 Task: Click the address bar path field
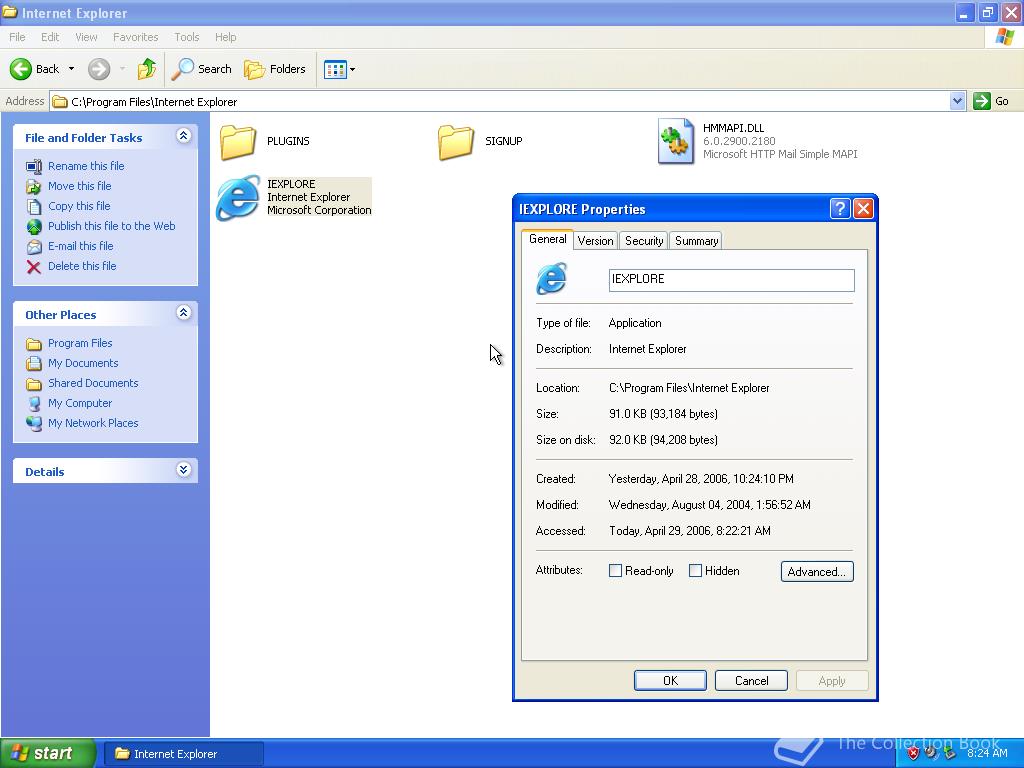pos(500,101)
